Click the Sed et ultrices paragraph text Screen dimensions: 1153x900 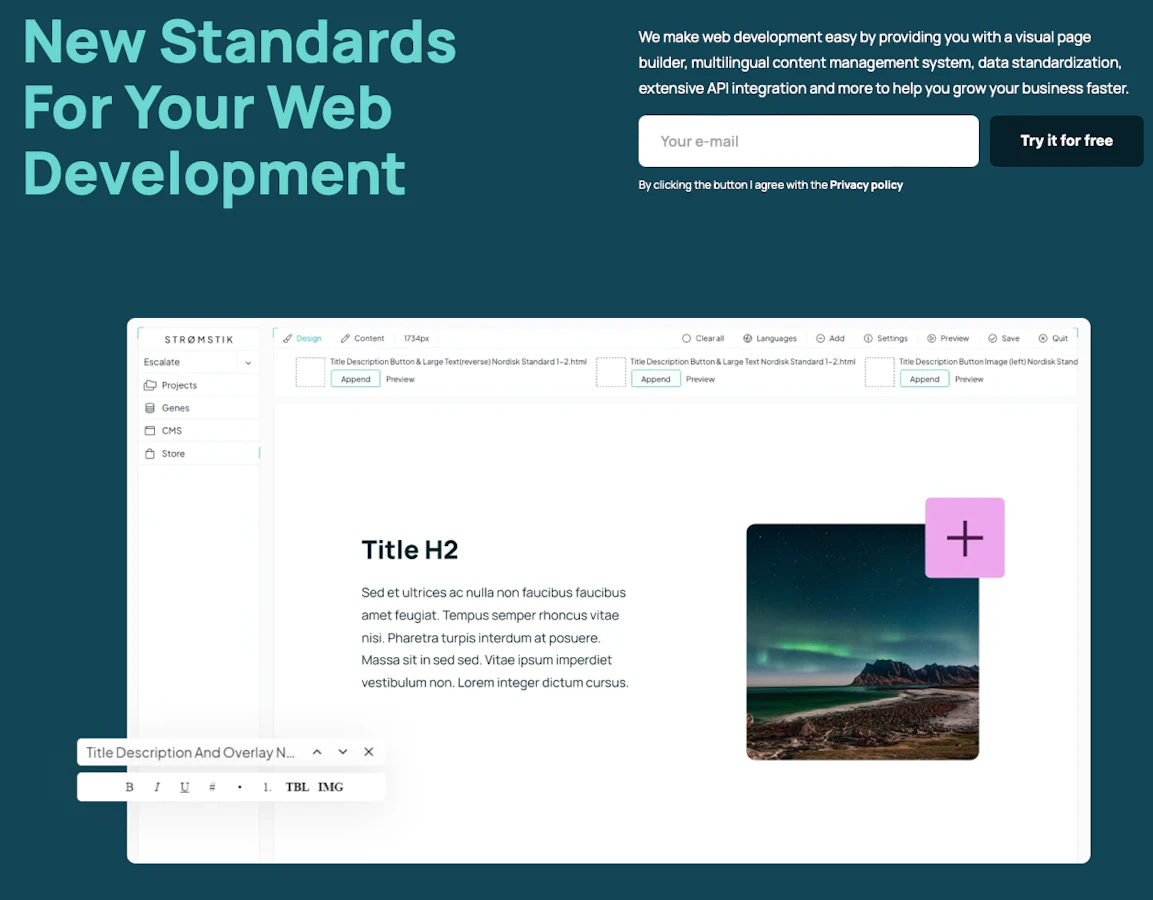click(495, 638)
